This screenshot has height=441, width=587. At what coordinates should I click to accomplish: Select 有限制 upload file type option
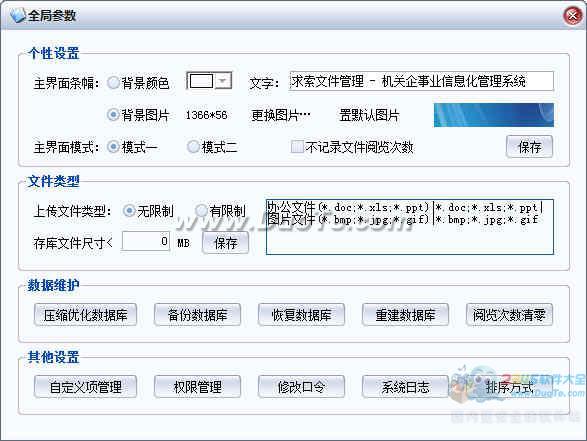(201, 211)
